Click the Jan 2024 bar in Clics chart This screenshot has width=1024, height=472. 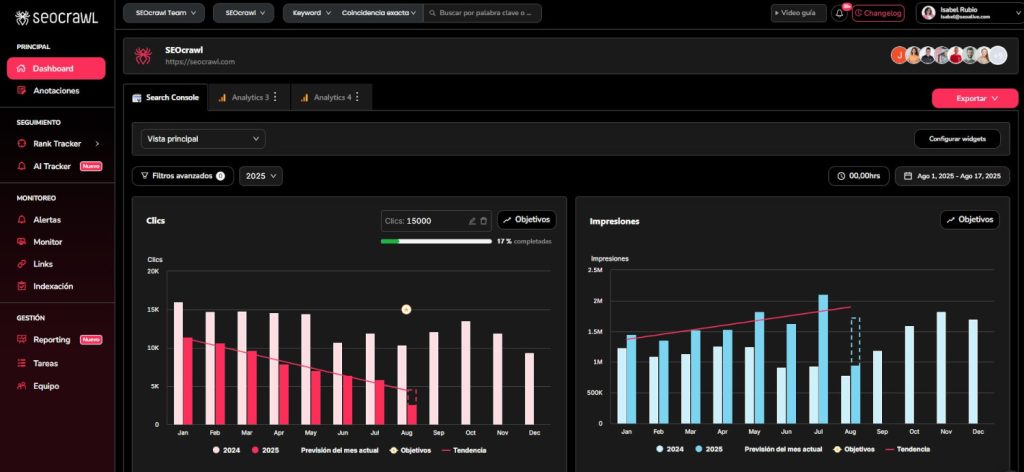pyautogui.click(x=178, y=364)
